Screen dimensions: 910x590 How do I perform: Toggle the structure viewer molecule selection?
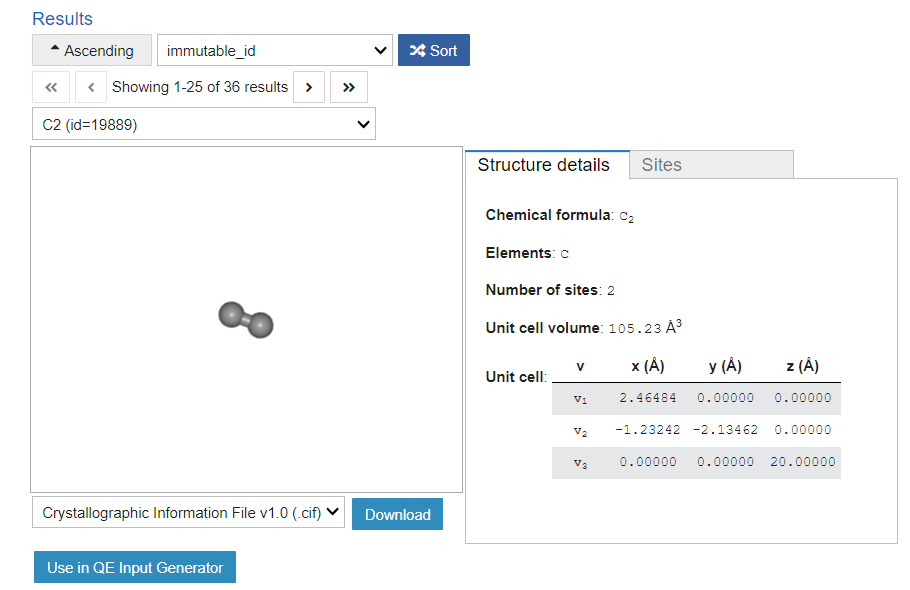[245, 320]
